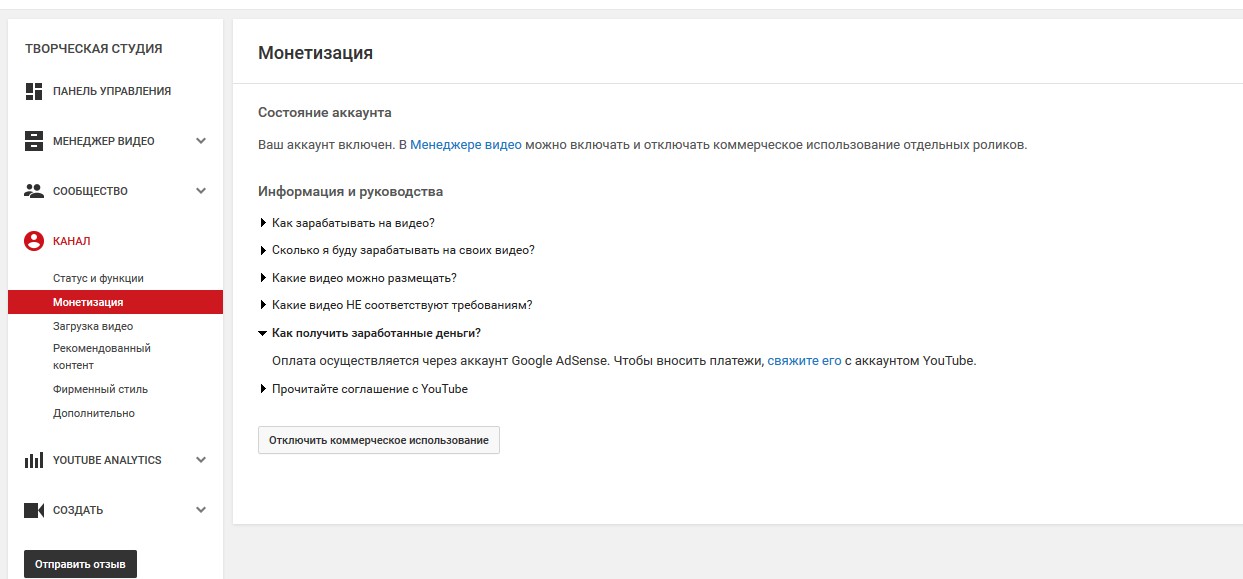Open Статус и функции menu item
Screen dimensions: 1243x579
pos(98,278)
